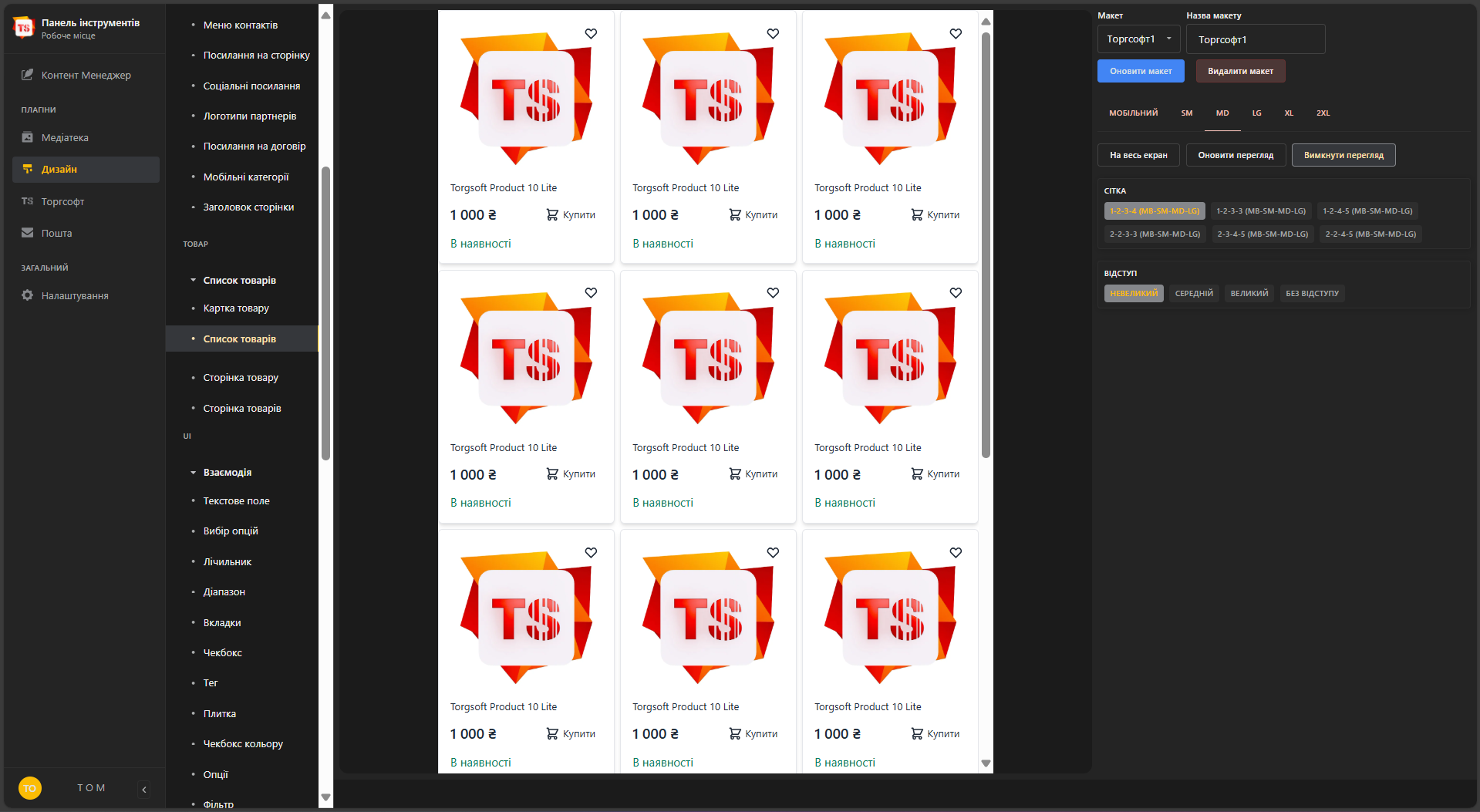1480x812 pixels.
Task: Click the preview pane vertical scrollbar
Action: (x=986, y=245)
